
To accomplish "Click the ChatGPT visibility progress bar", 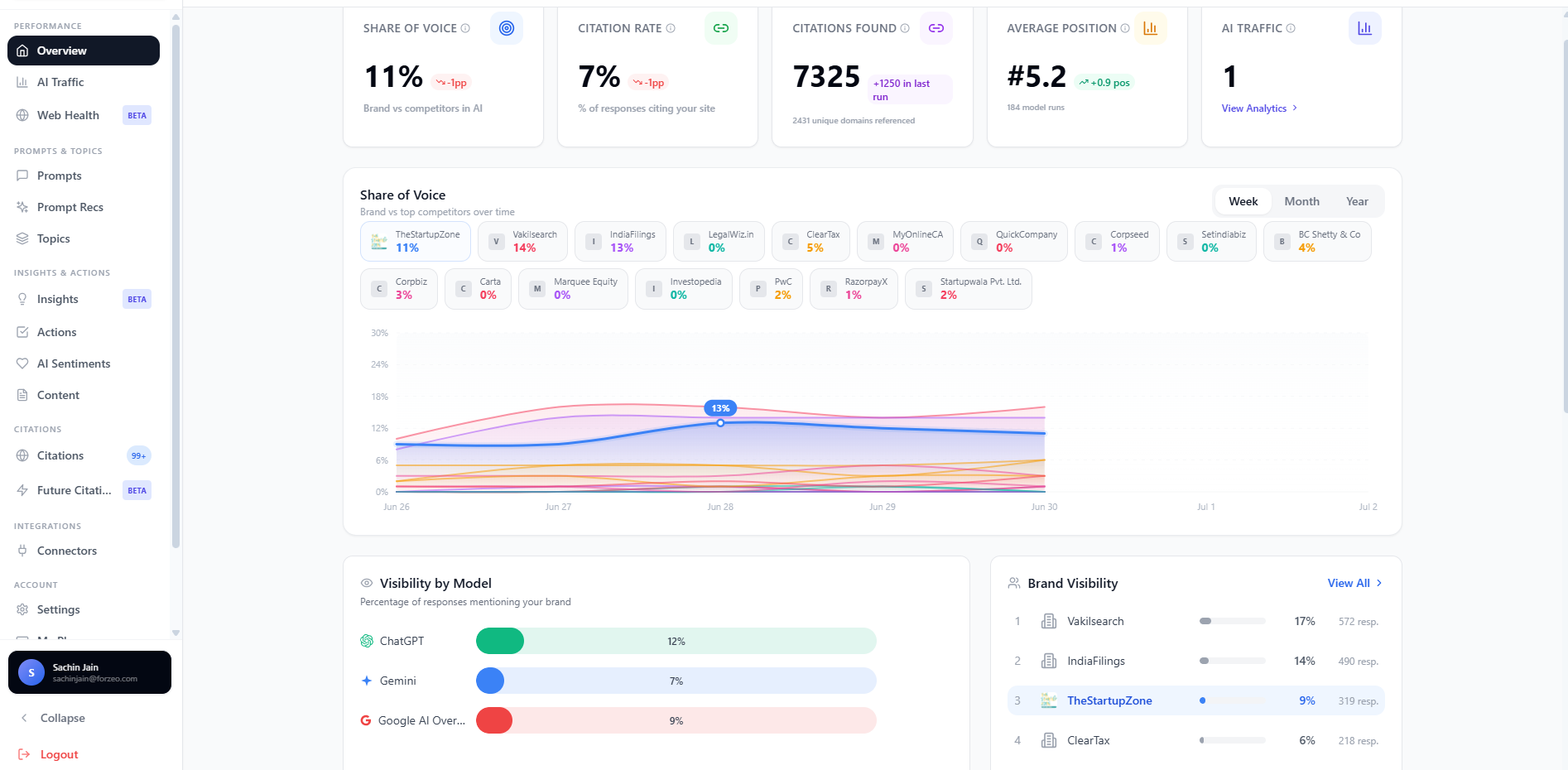I will 676,641.
